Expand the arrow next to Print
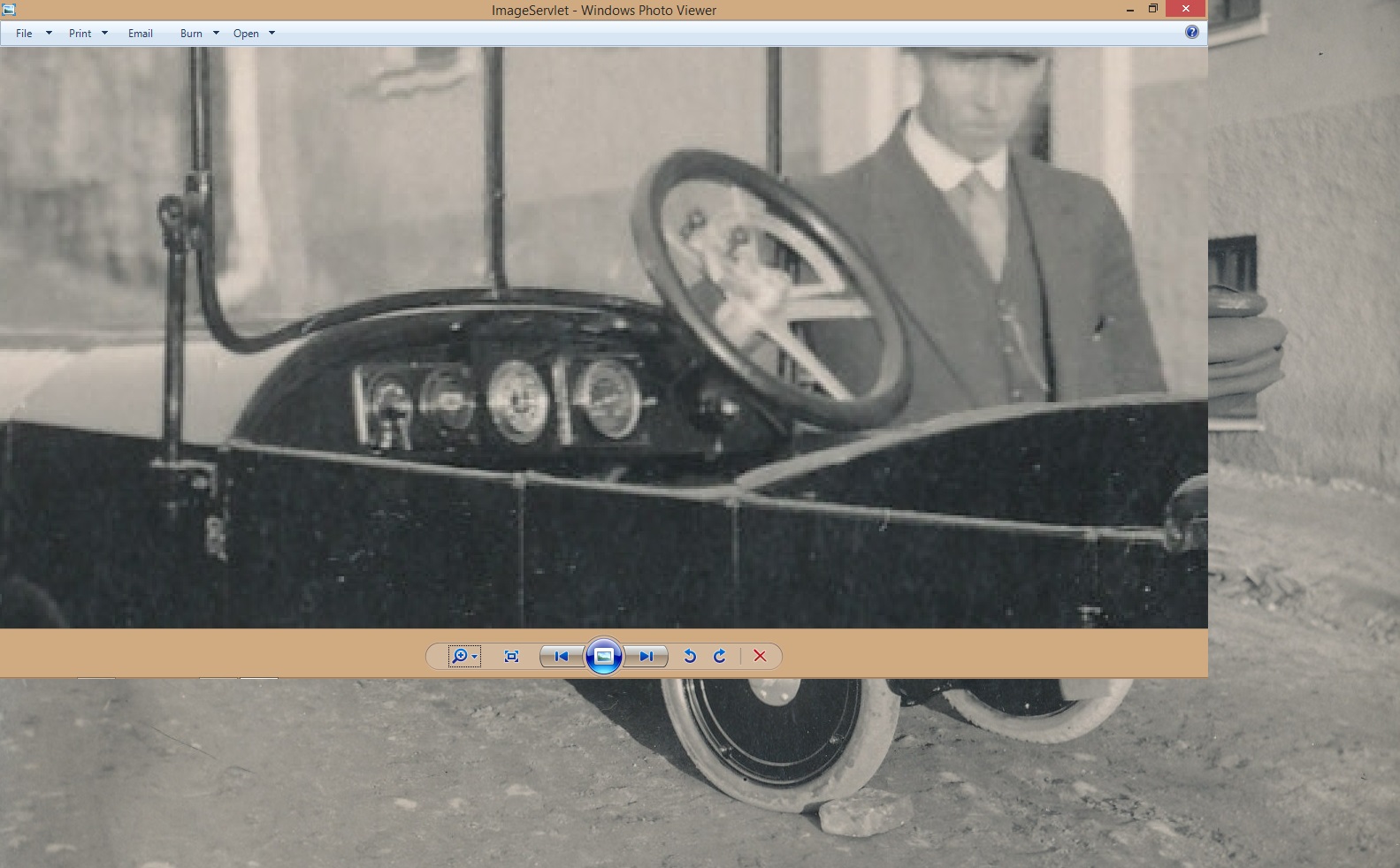This screenshot has height=868, width=1400. click(x=104, y=34)
